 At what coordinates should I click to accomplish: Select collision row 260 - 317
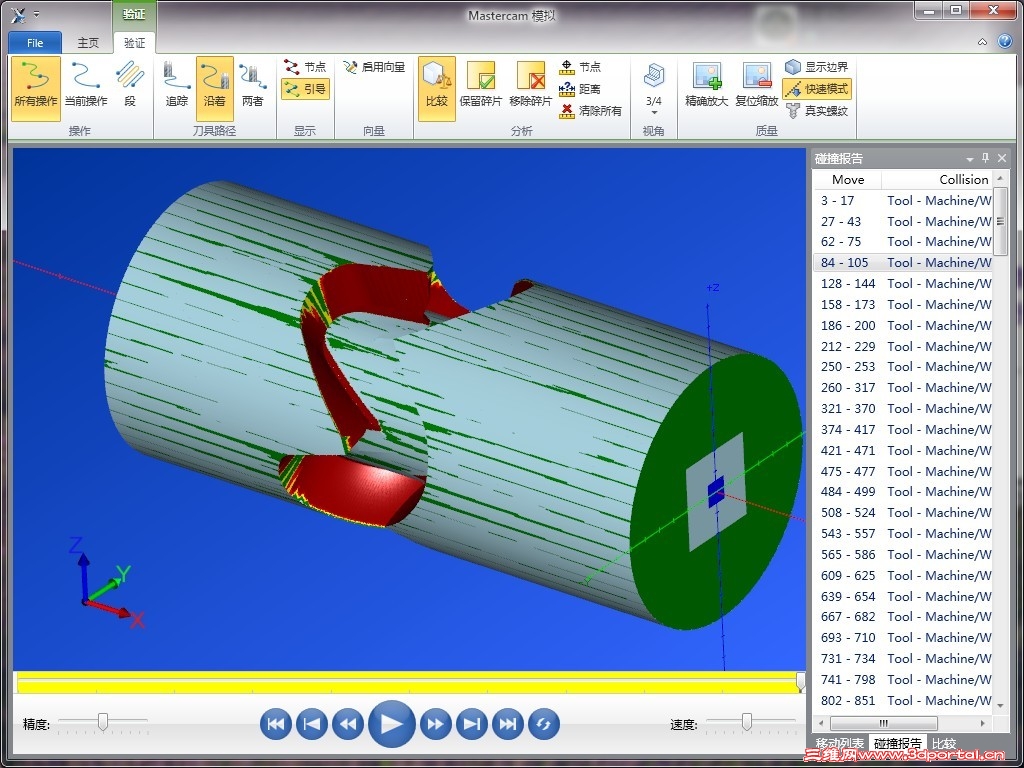[x=903, y=388]
